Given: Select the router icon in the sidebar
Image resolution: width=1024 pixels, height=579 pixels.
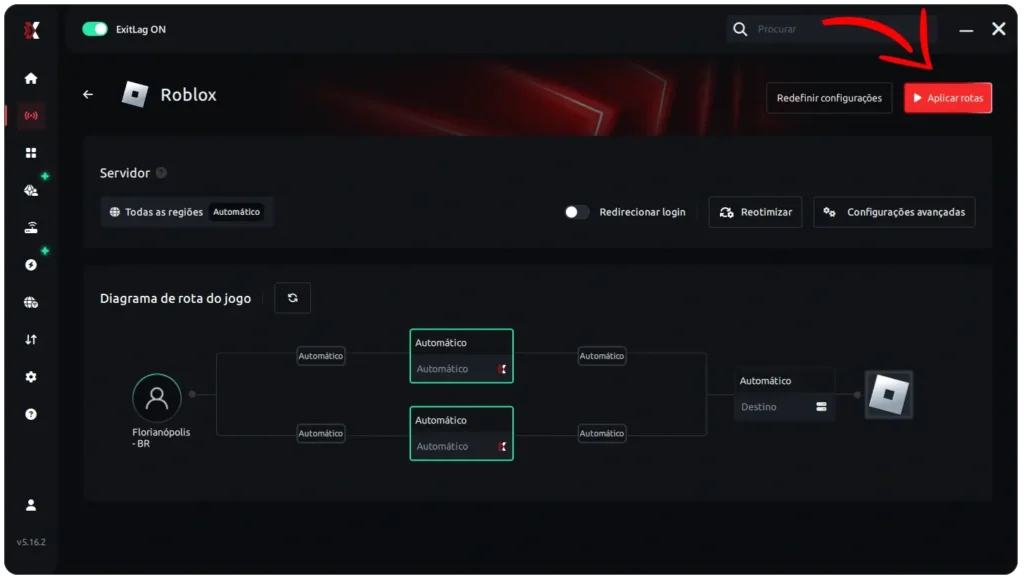Looking at the screenshot, I should point(31,226).
